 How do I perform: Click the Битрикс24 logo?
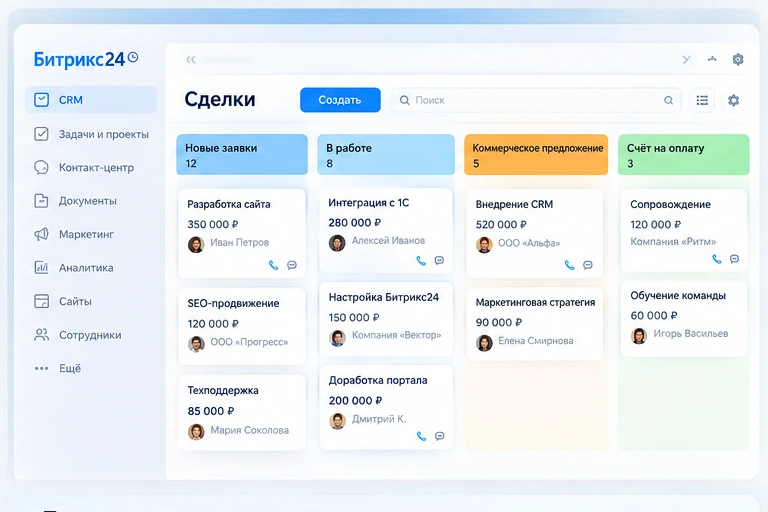tap(79, 59)
